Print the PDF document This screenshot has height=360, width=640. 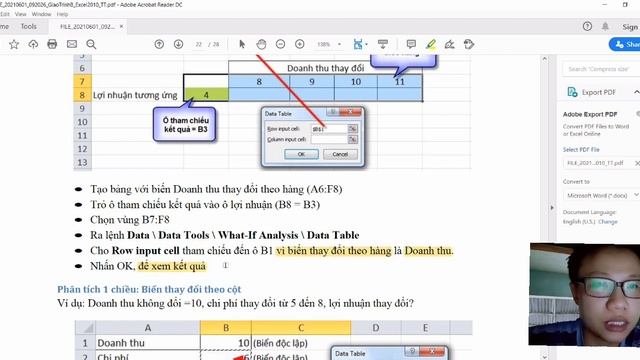[x=52, y=44]
